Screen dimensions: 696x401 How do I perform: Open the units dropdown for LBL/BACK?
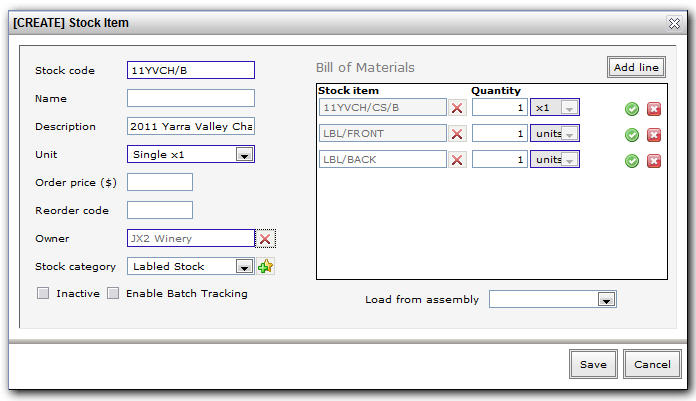(x=555, y=159)
